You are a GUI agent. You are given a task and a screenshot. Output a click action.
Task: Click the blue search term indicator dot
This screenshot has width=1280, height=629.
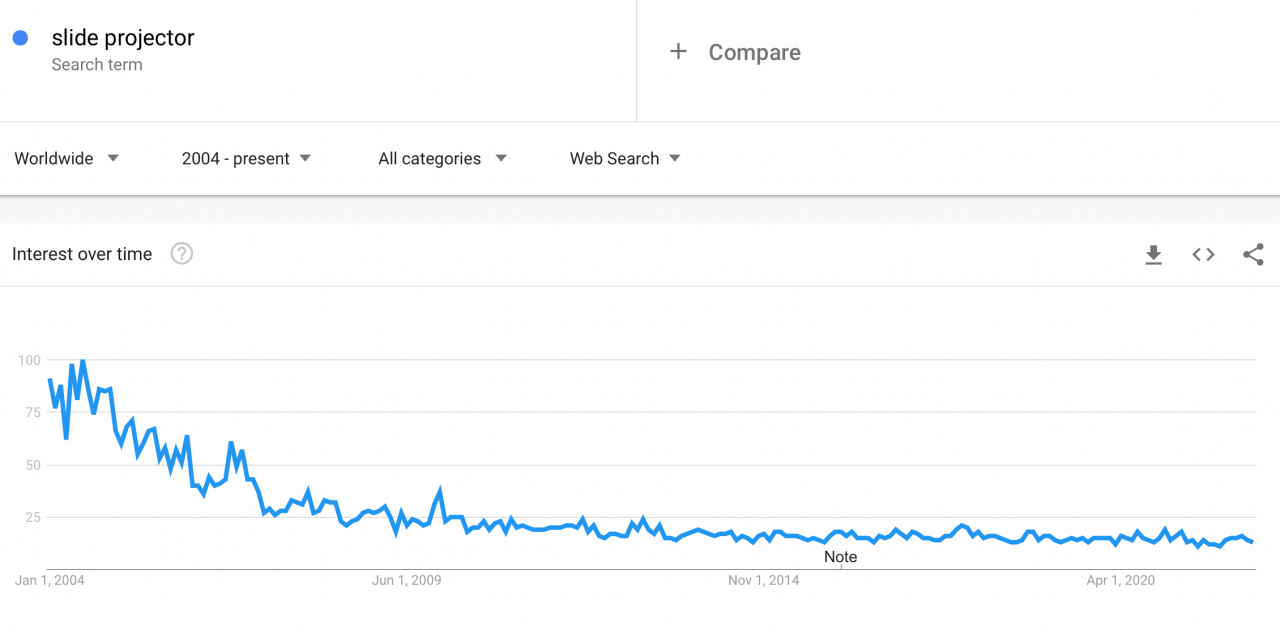(21, 37)
